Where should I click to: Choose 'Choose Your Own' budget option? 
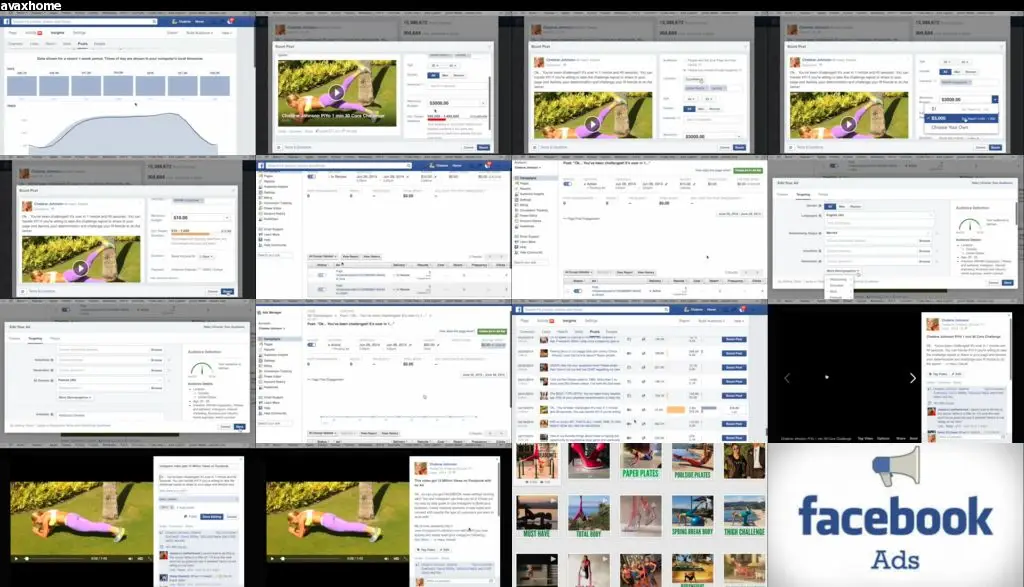tap(950, 127)
